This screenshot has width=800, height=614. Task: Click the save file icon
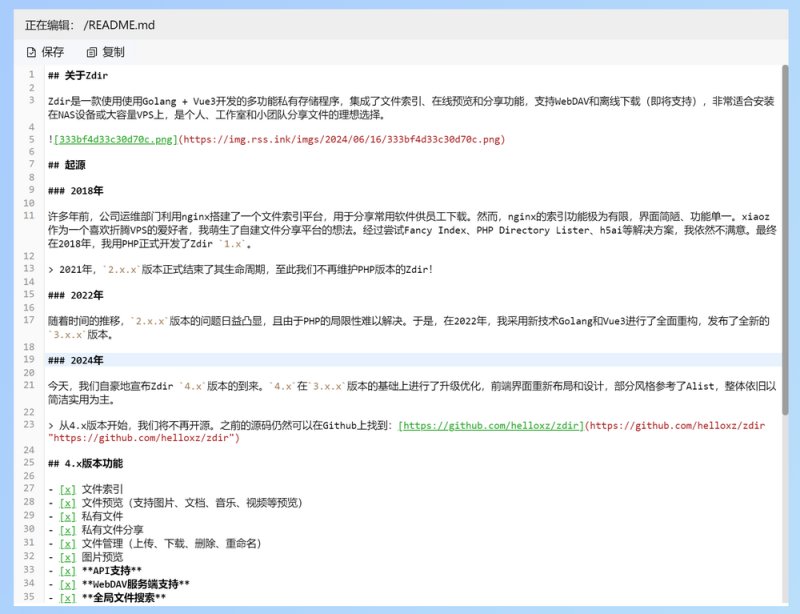(31, 52)
